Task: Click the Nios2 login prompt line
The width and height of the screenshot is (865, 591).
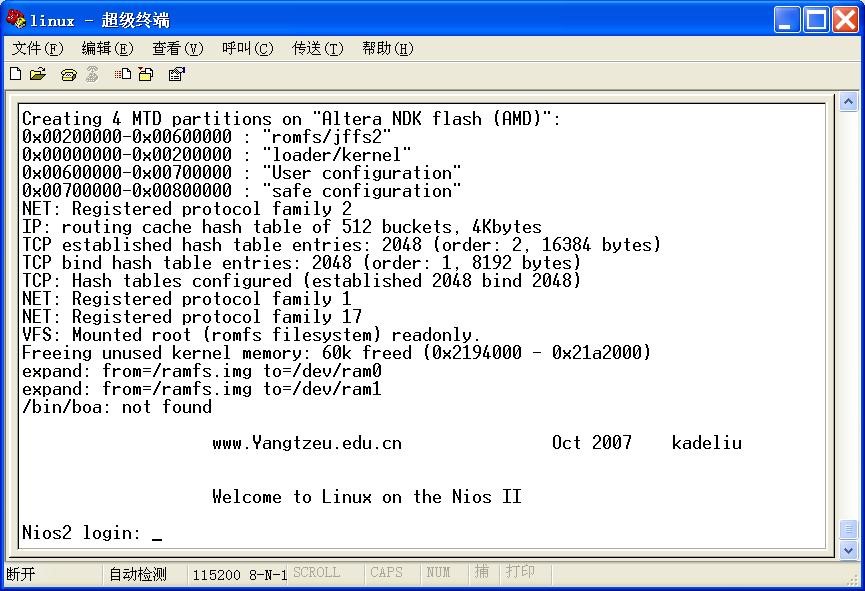Action: (x=92, y=533)
